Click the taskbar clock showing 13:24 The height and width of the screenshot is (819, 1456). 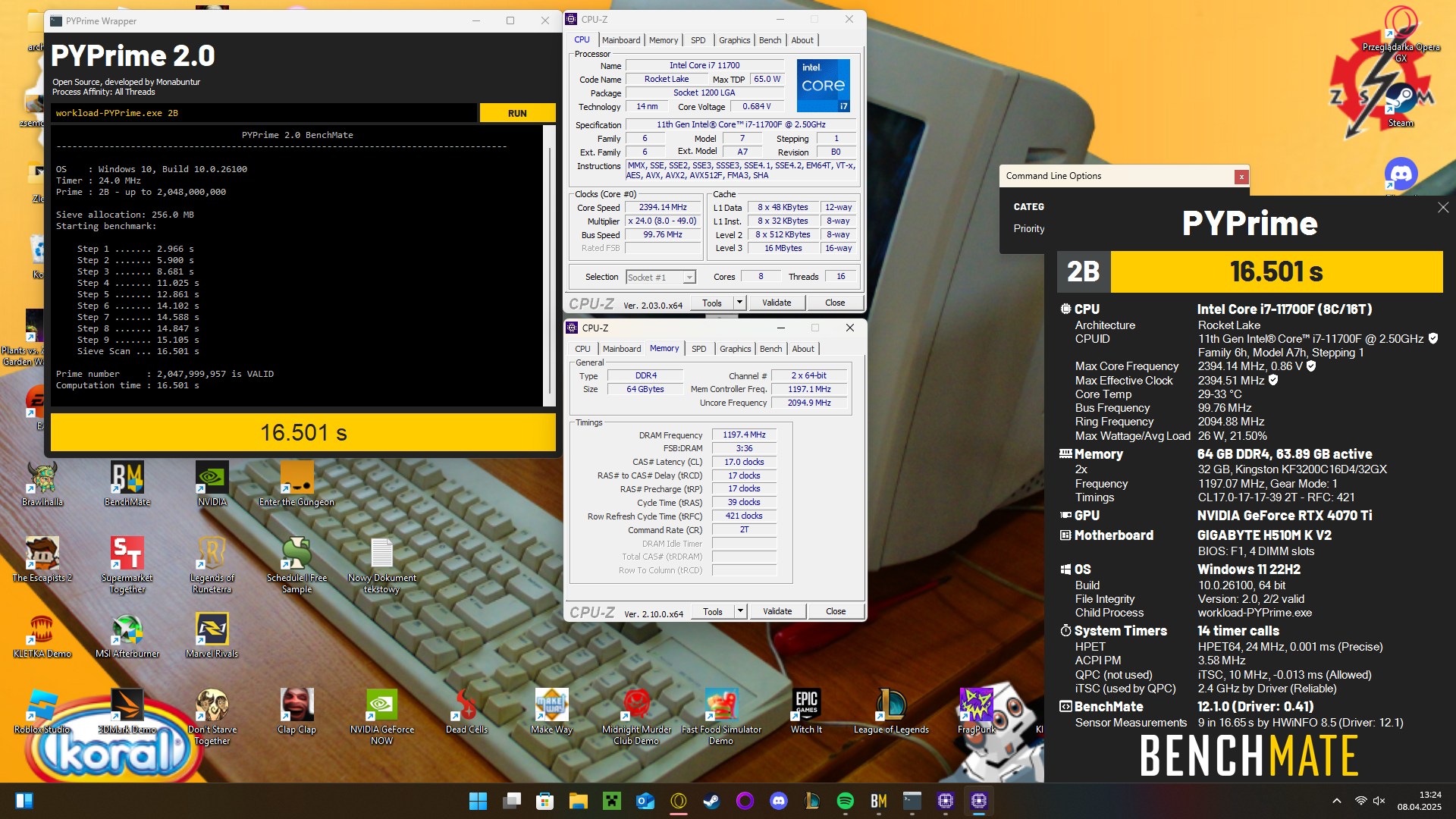[1420, 801]
